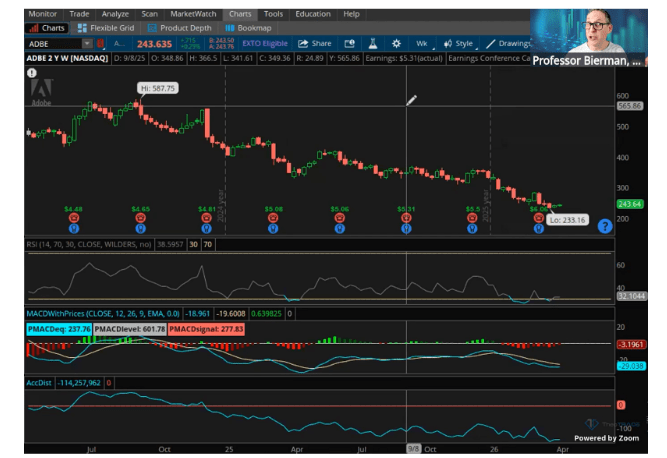Click the calendar clock icon beside Share
The image size is (667, 458).
pyautogui.click(x=350, y=43)
